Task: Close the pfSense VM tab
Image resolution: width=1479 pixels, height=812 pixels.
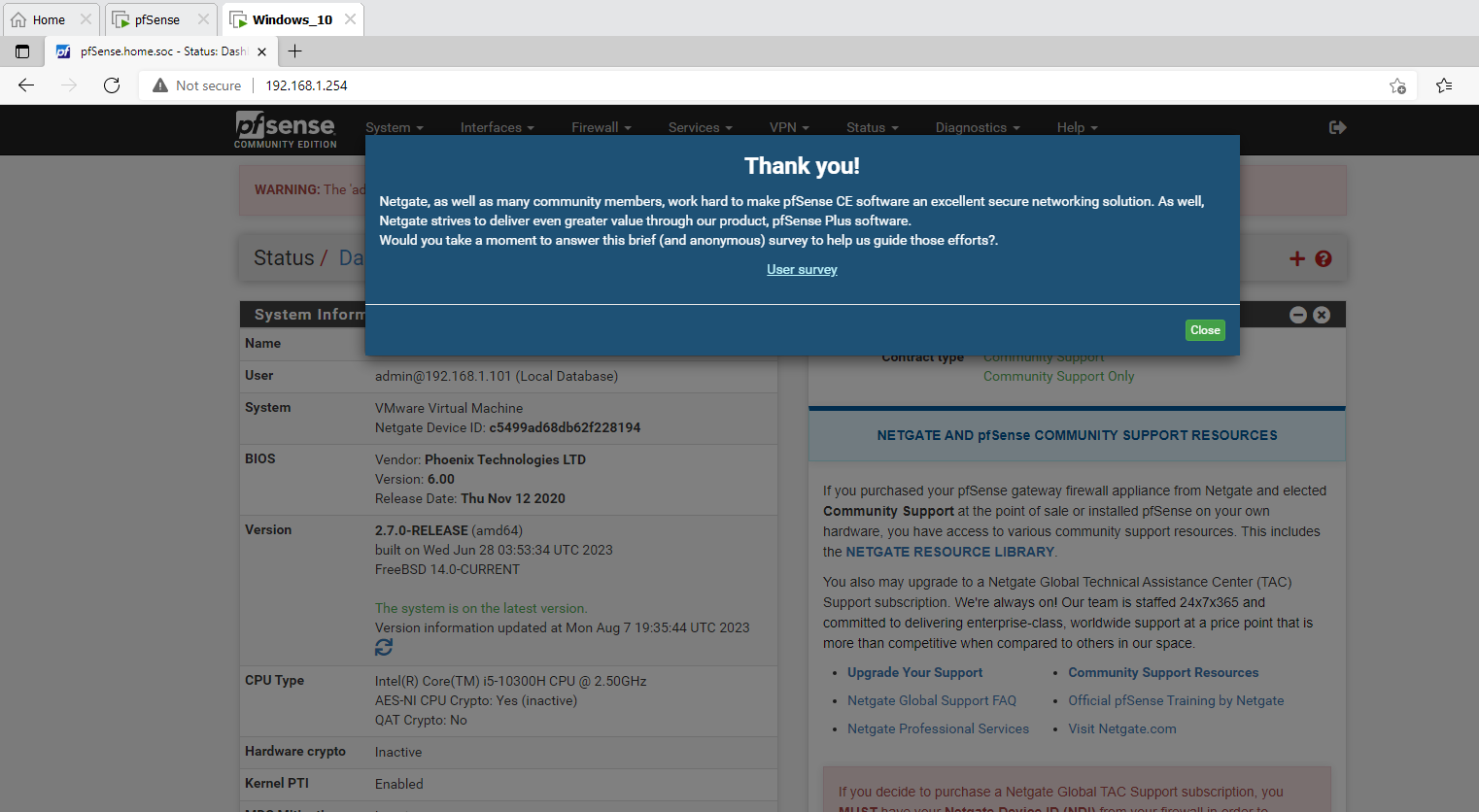Action: coord(203,19)
